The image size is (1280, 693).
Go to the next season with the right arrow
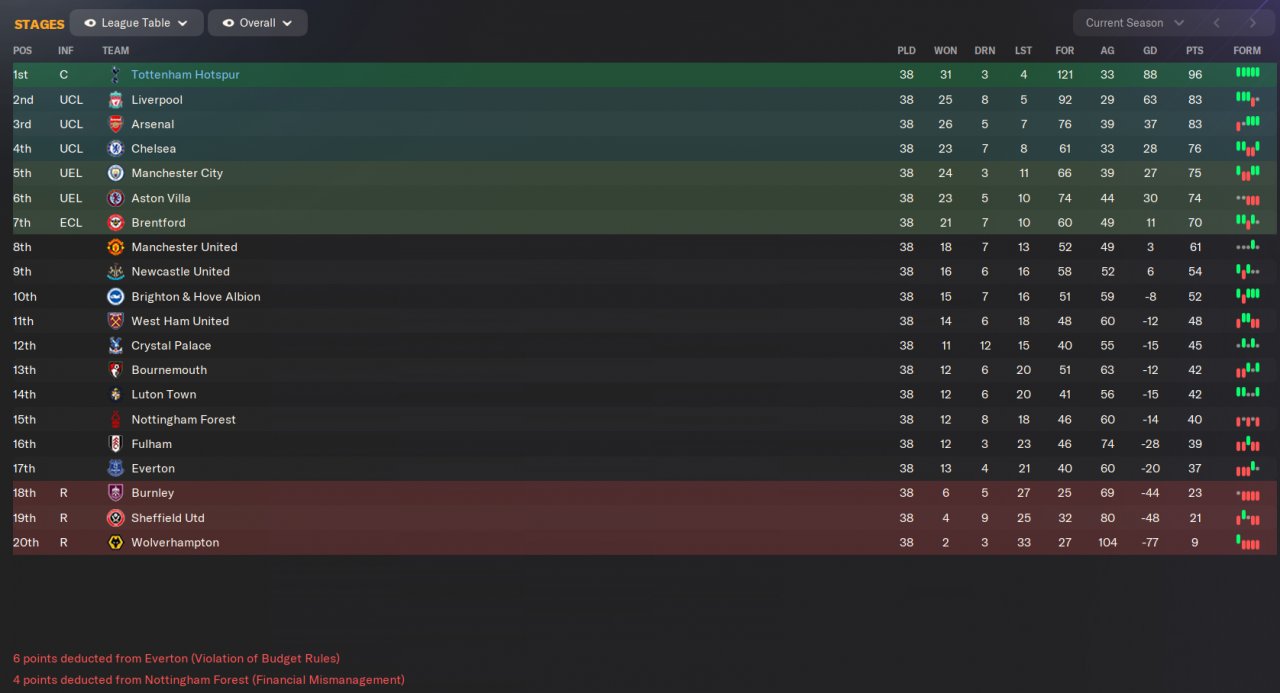(x=1252, y=23)
